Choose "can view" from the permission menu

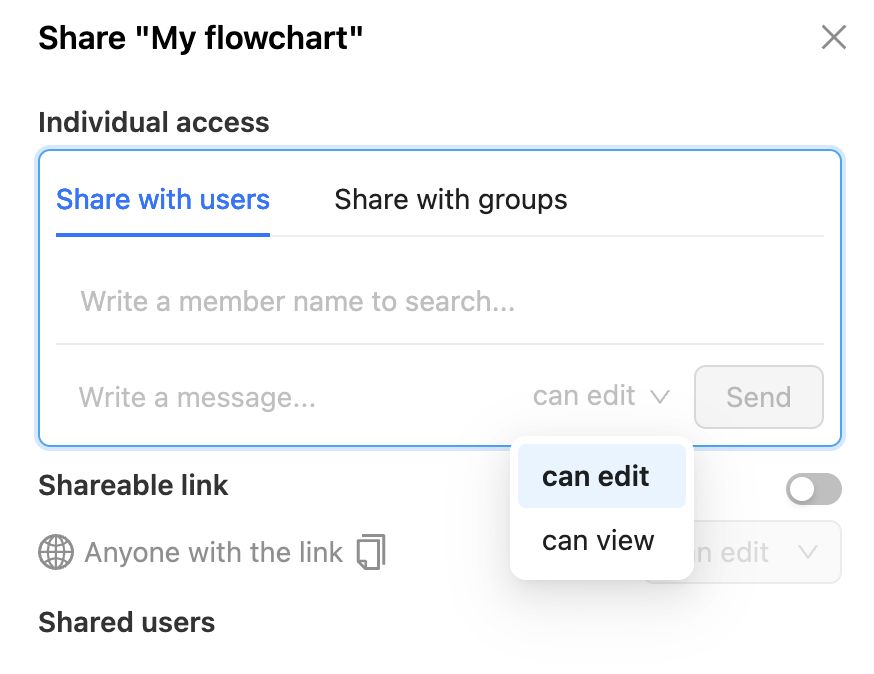click(598, 541)
